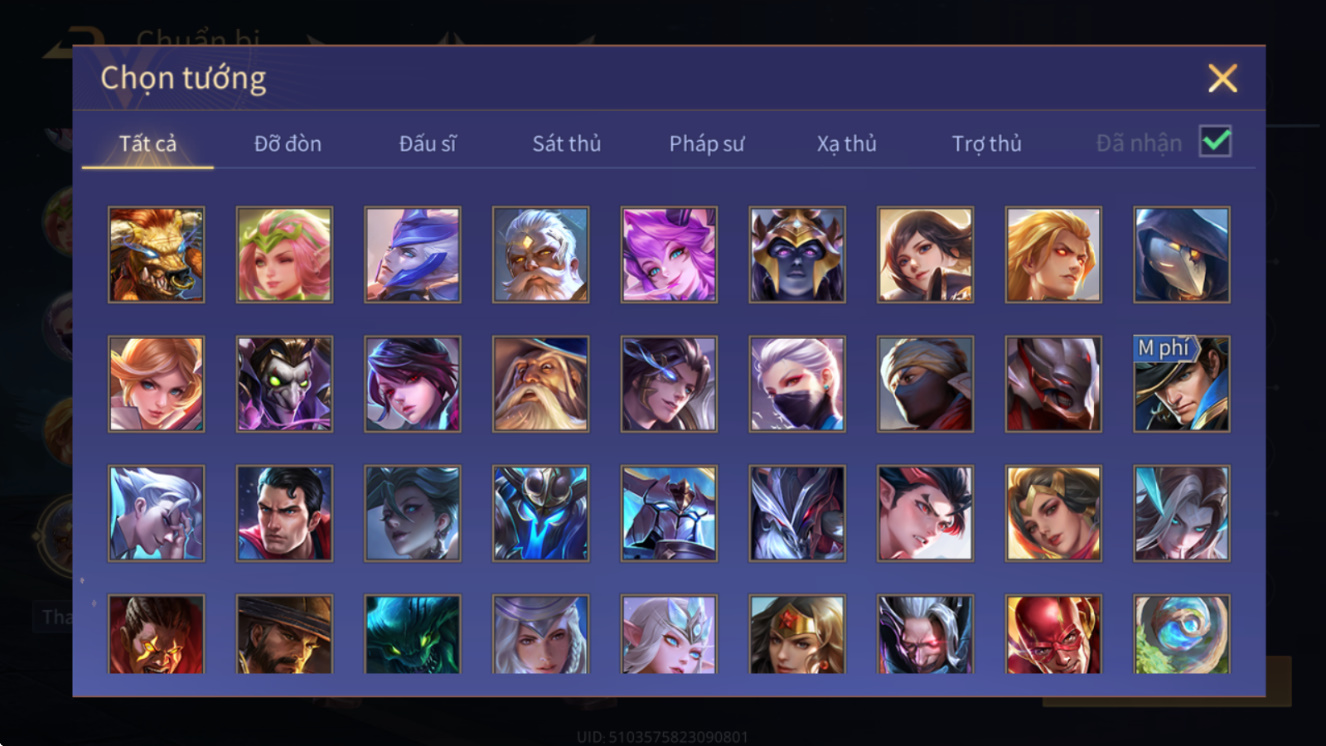
Task: Choose the white-haired masked ninja girl
Action: point(797,384)
